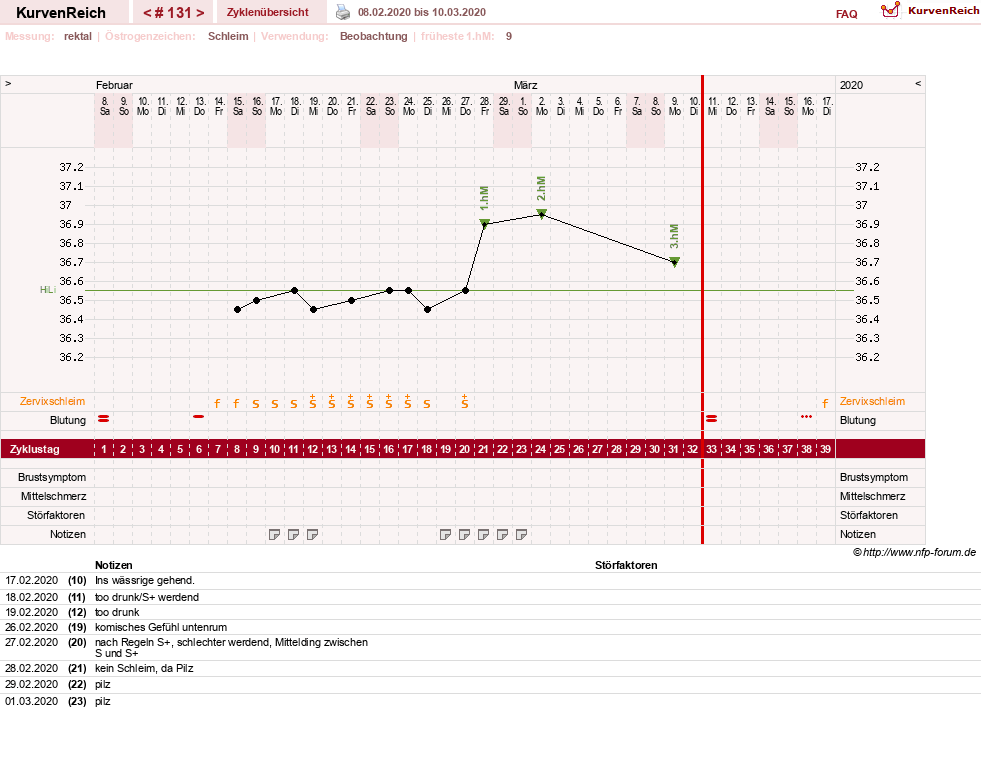Click cycle day 32 in the Zyklustag row

(x=692, y=449)
